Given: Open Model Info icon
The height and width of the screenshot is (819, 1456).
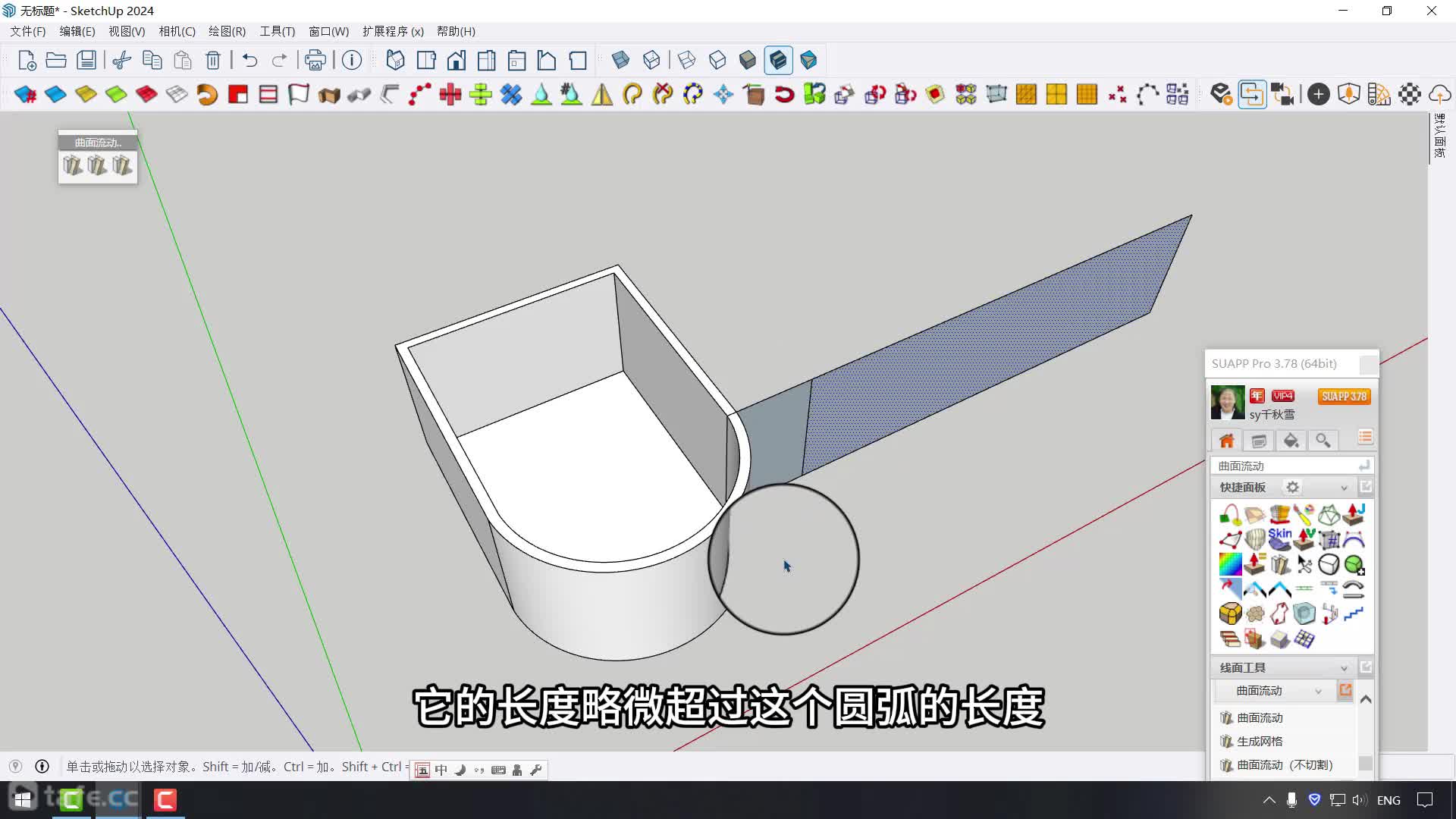Looking at the screenshot, I should (x=351, y=60).
